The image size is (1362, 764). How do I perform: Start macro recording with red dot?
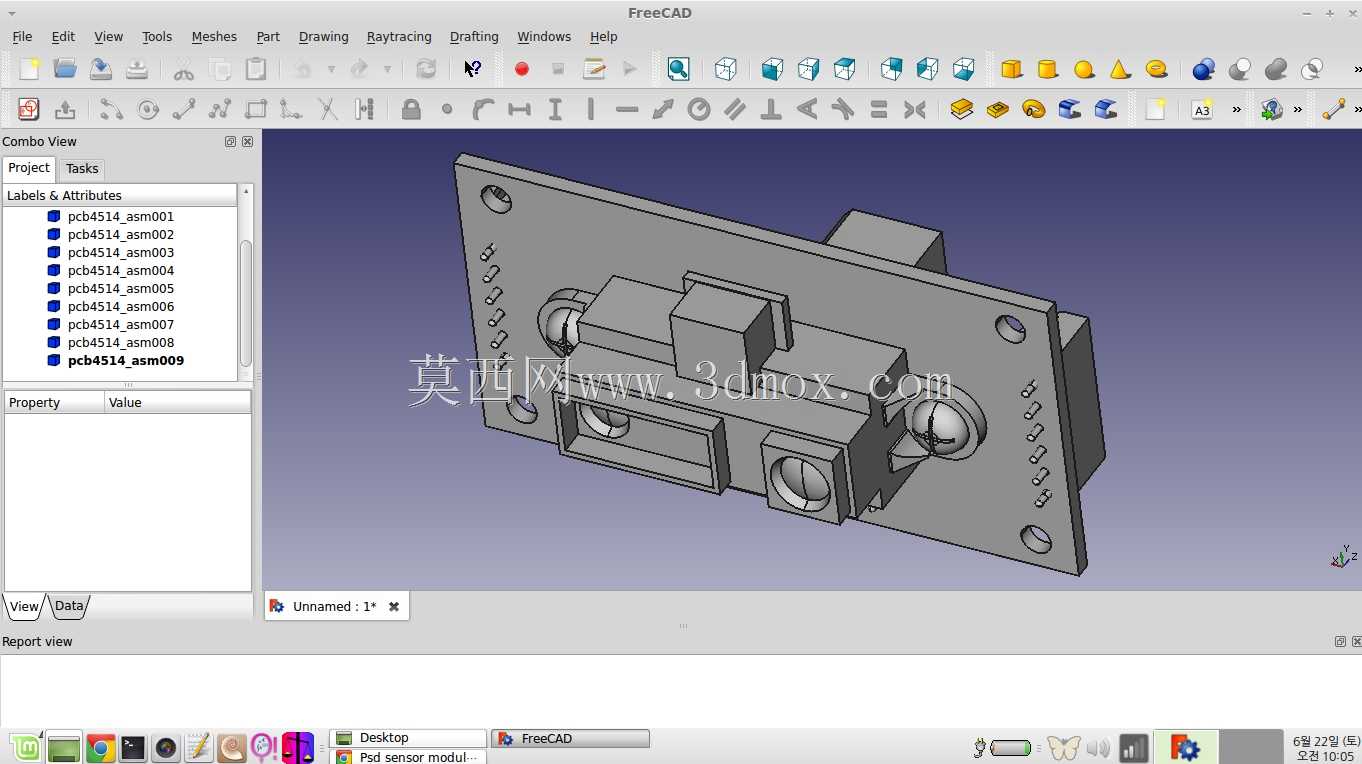[x=522, y=69]
